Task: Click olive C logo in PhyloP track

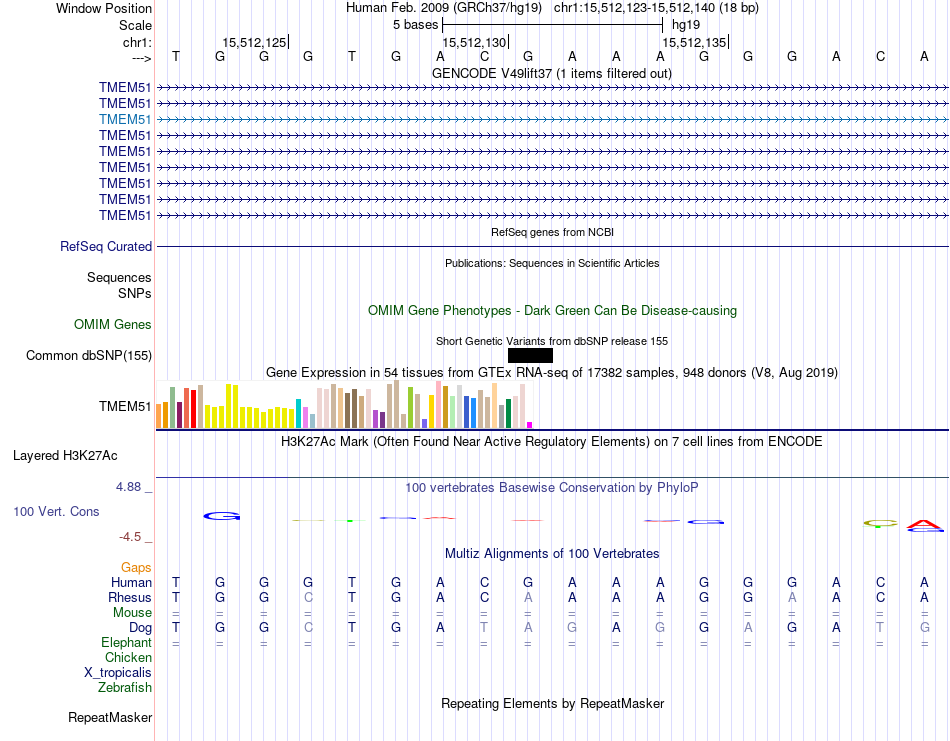Action: click(x=880, y=523)
